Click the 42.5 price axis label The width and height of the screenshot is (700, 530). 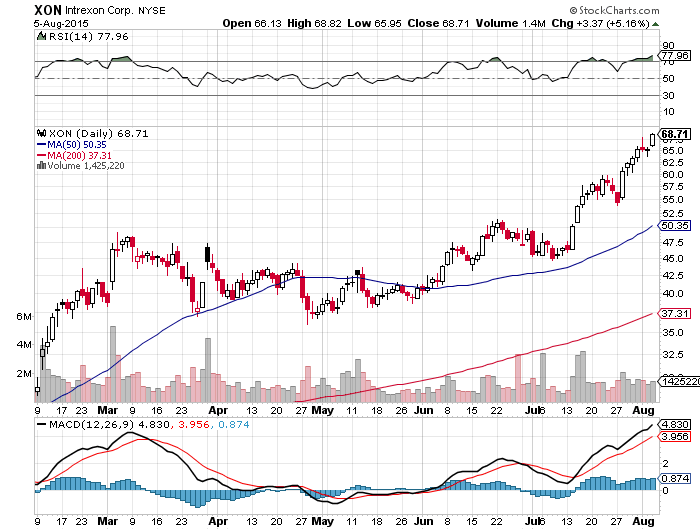[x=673, y=275]
